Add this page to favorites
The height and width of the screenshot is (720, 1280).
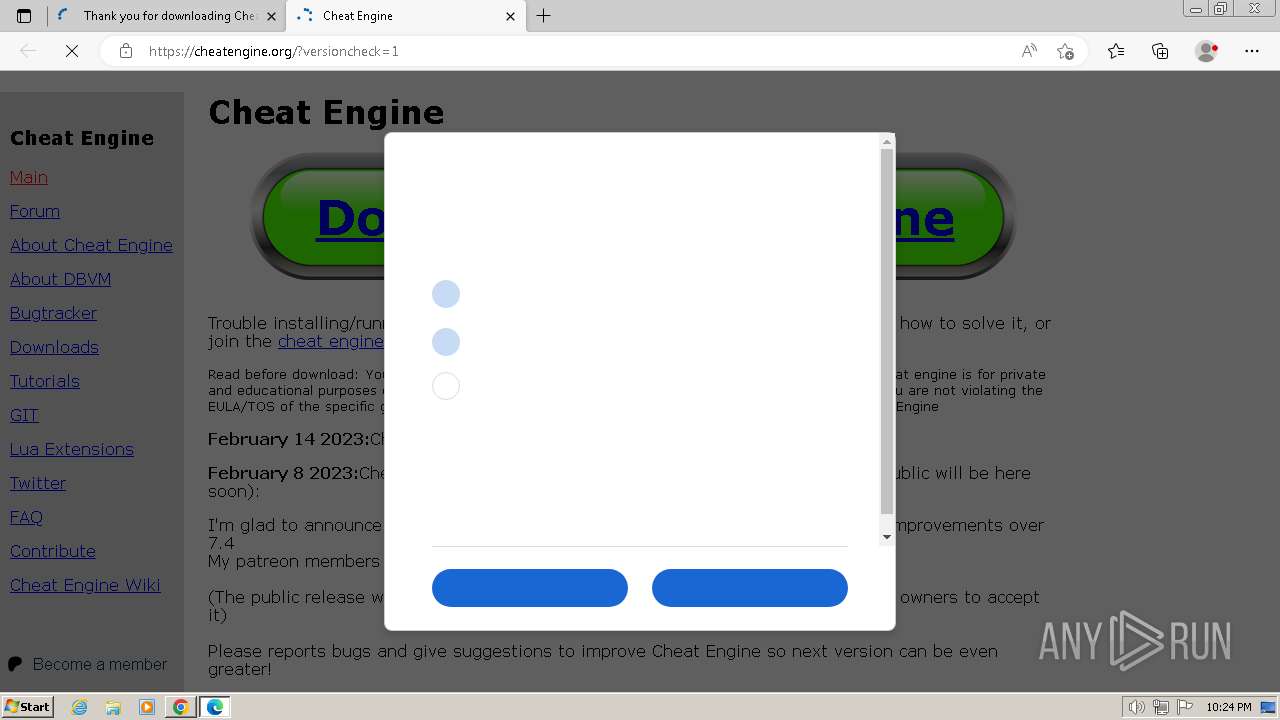1065,51
